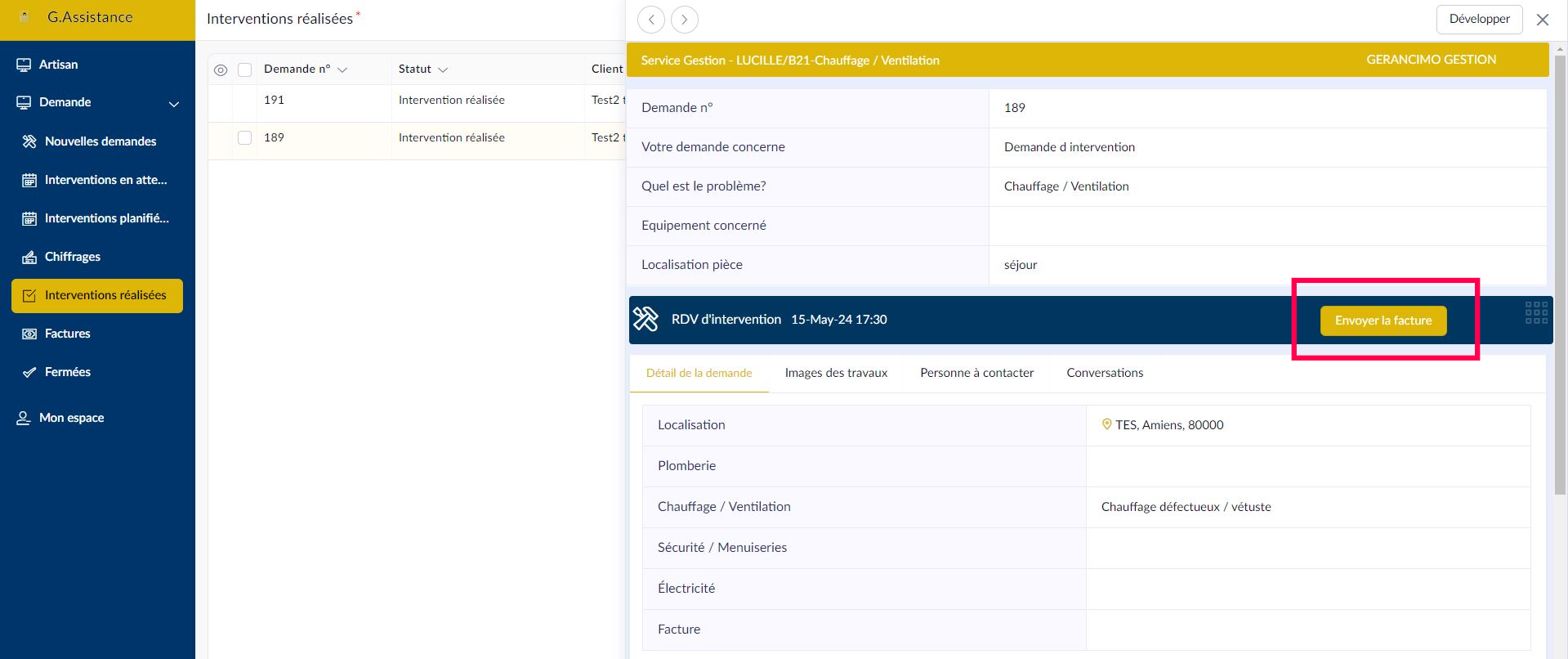Click the Chiffrages icon in sidebar
1568x659 pixels.
point(29,257)
